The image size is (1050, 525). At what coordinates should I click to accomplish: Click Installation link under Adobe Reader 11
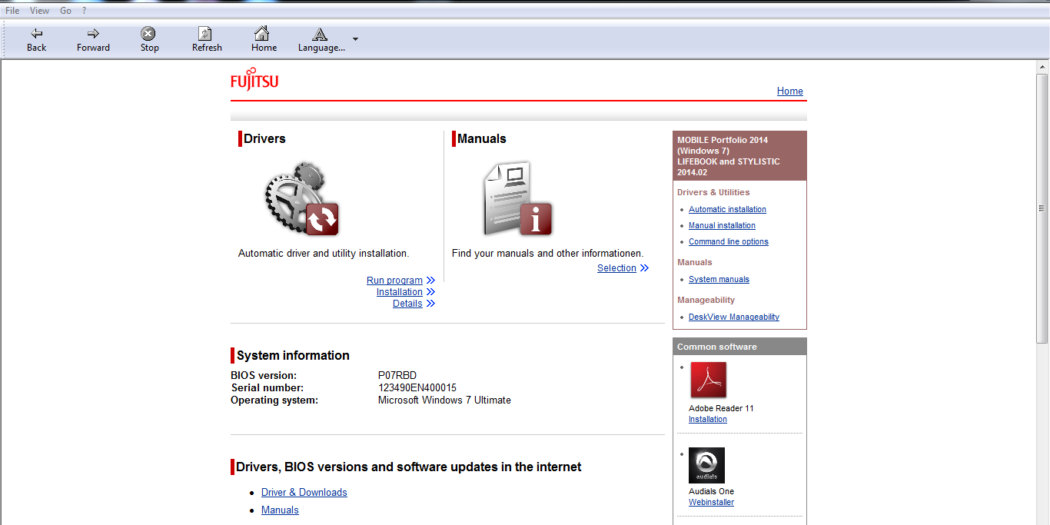(708, 419)
